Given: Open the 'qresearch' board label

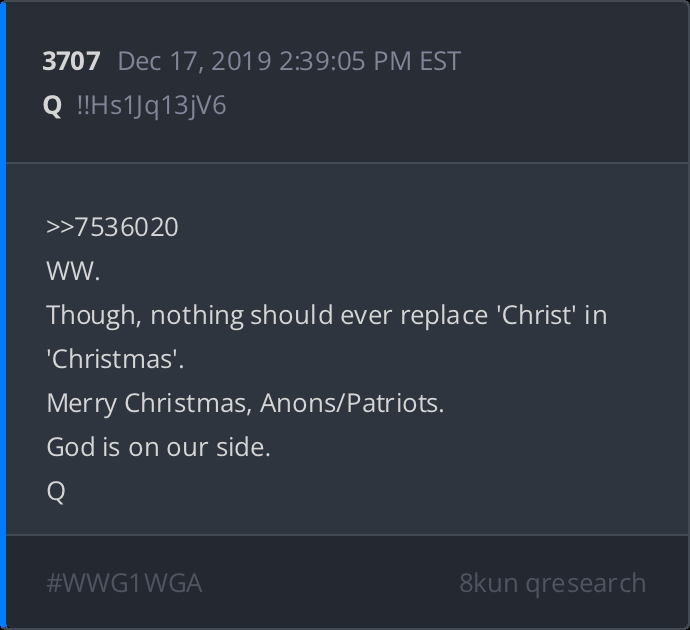Looking at the screenshot, I should 584,583.
